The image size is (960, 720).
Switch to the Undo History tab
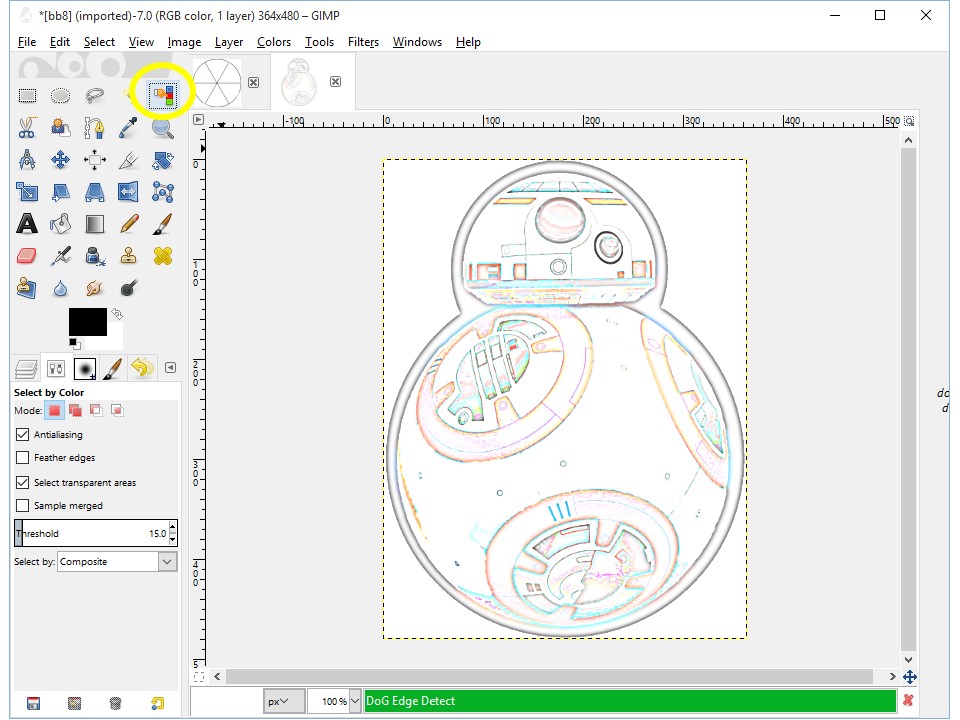142,367
